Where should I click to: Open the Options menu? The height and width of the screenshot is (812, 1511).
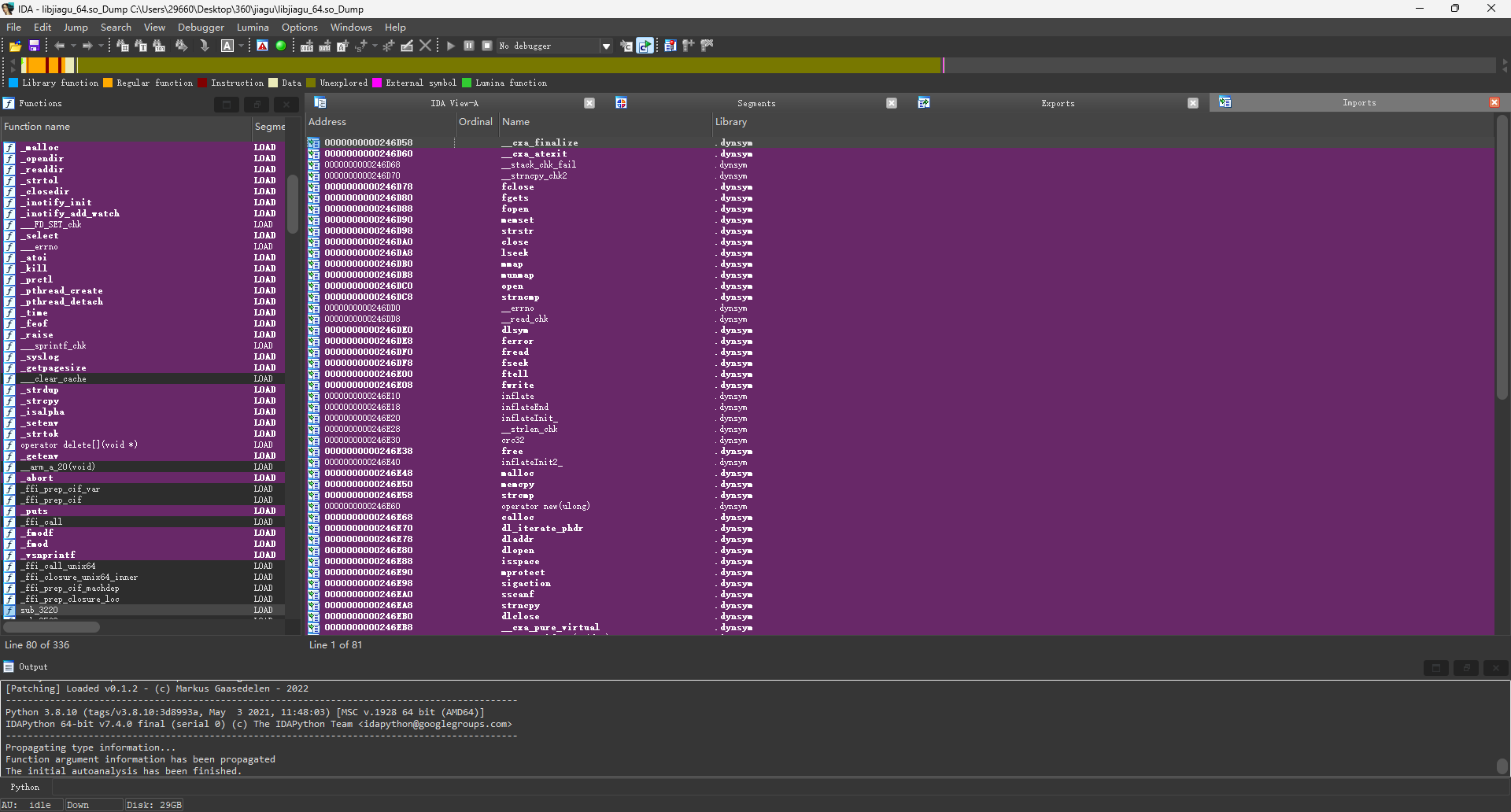coord(300,27)
